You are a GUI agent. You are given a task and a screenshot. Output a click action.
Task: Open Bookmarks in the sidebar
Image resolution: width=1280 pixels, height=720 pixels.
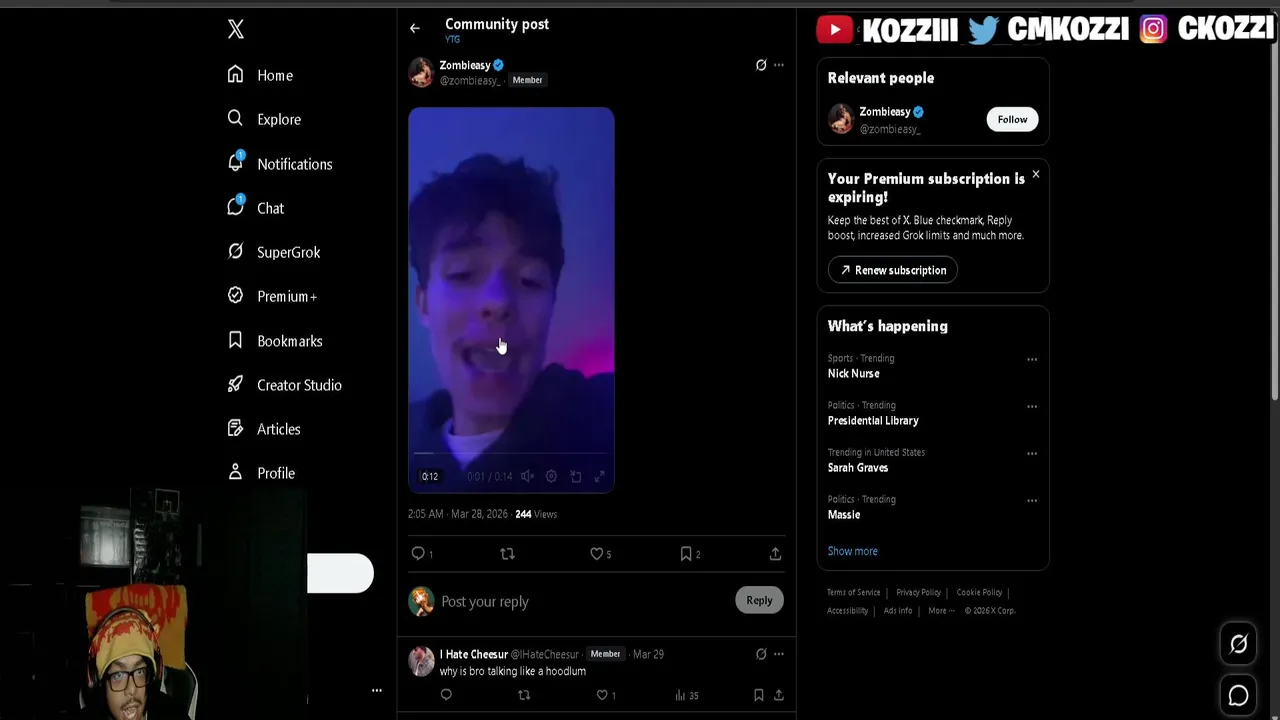click(x=276, y=340)
